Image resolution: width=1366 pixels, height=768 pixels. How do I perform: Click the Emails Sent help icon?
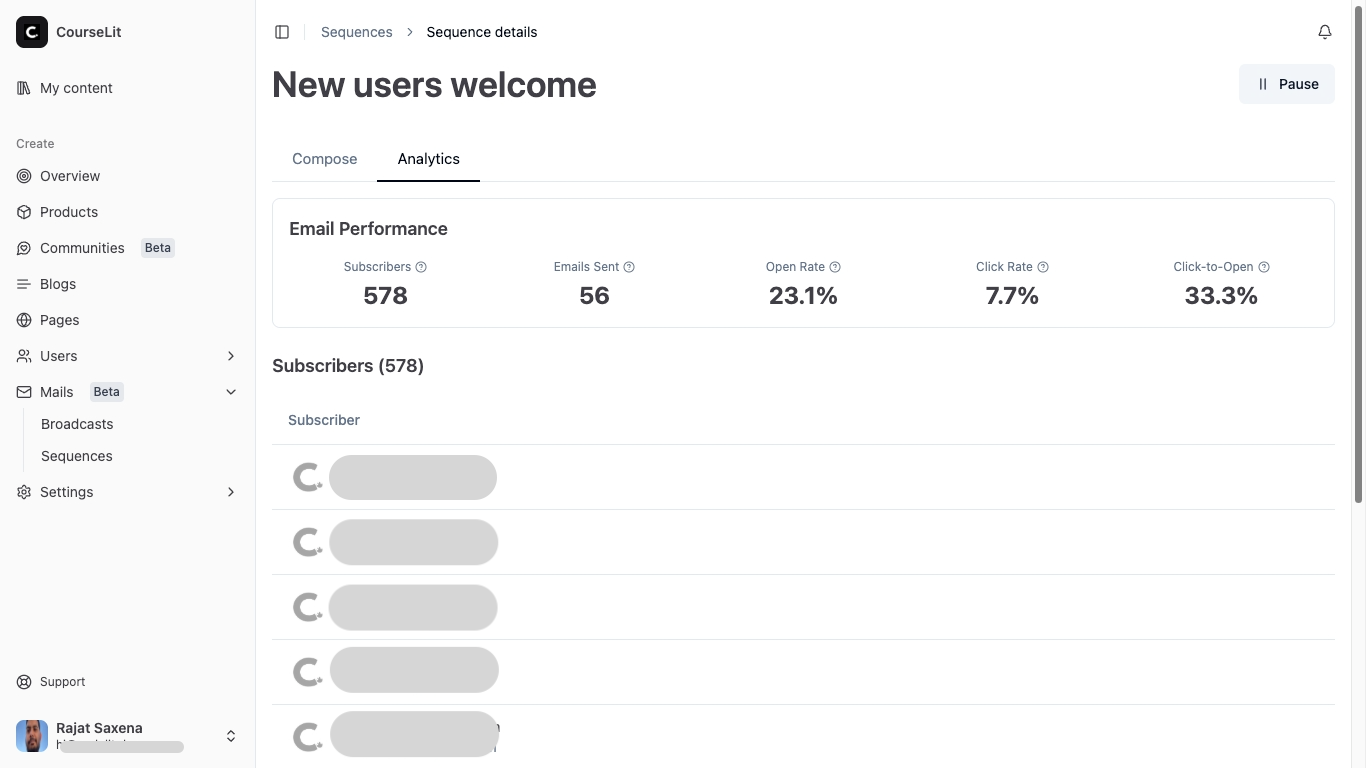[x=629, y=267]
